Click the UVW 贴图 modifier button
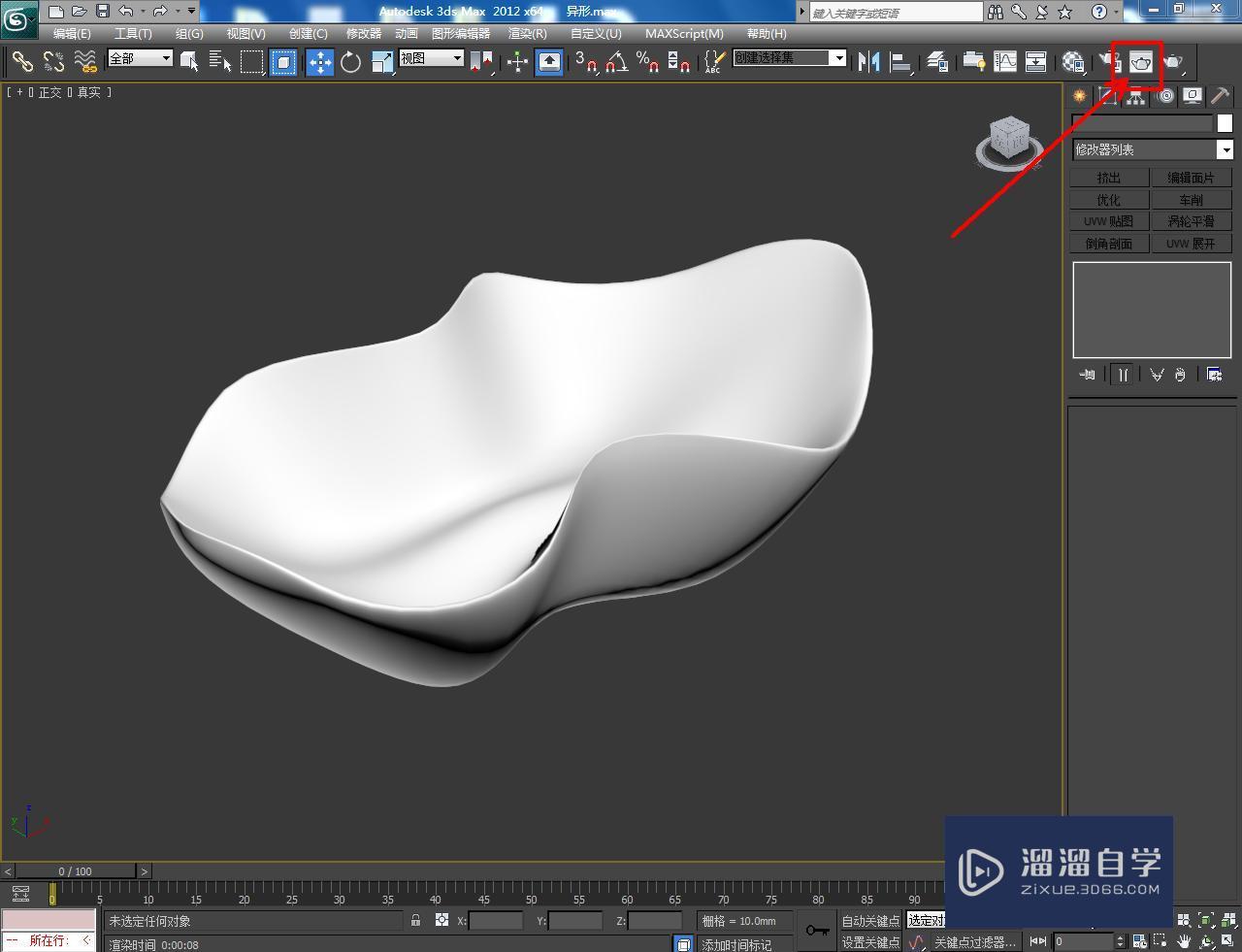 (x=1107, y=220)
